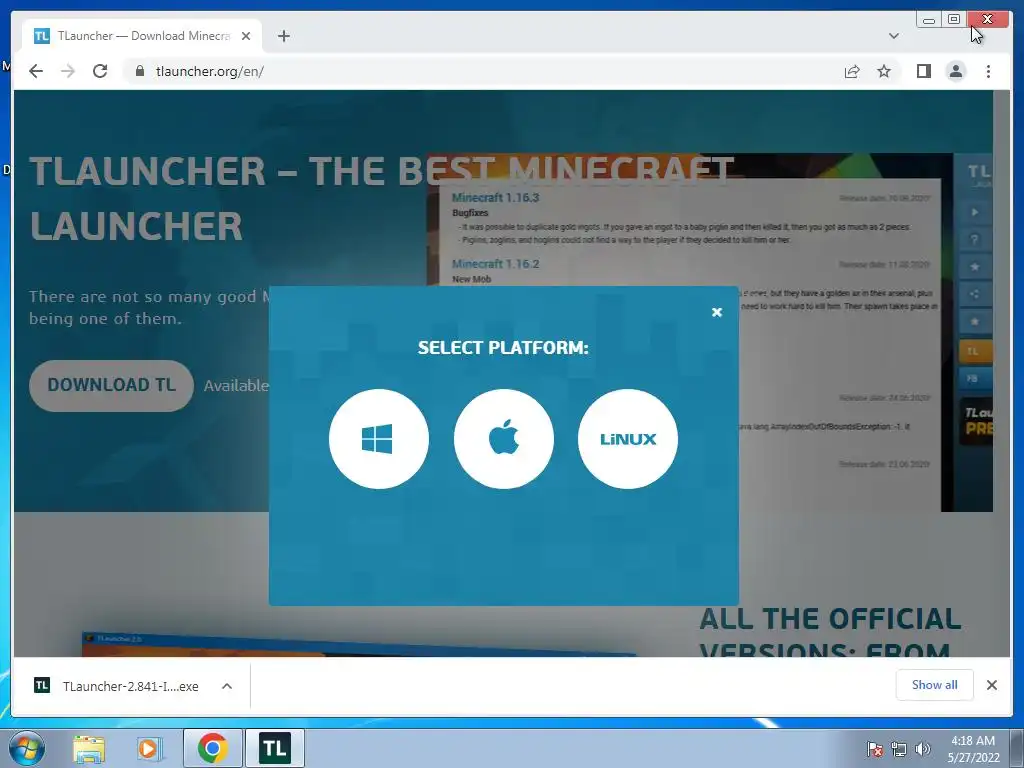The height and width of the screenshot is (768, 1024).
Task: Click the DOWNLOAD TL button
Action: pos(112,385)
